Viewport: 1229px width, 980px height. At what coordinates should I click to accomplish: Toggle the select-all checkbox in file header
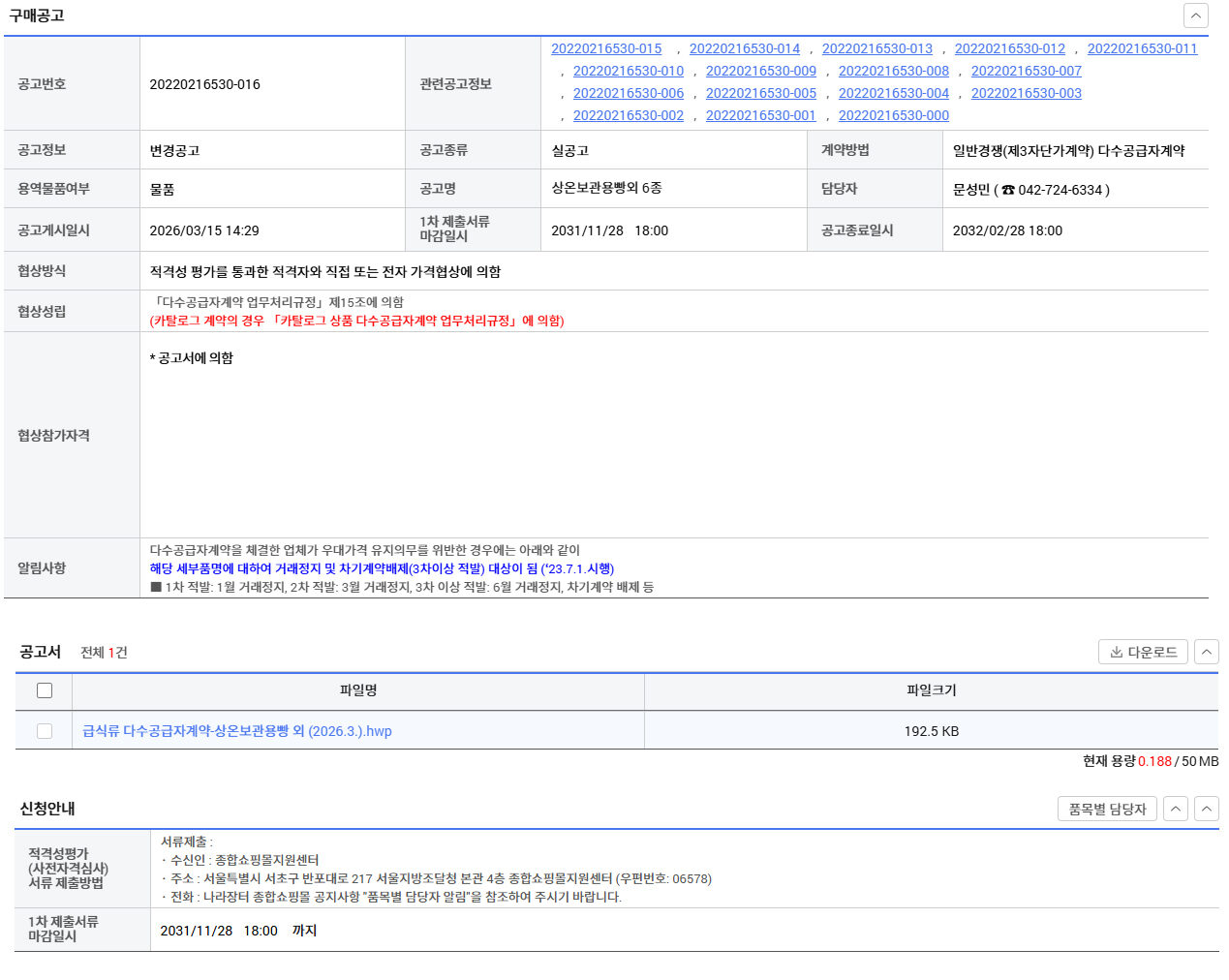click(45, 690)
